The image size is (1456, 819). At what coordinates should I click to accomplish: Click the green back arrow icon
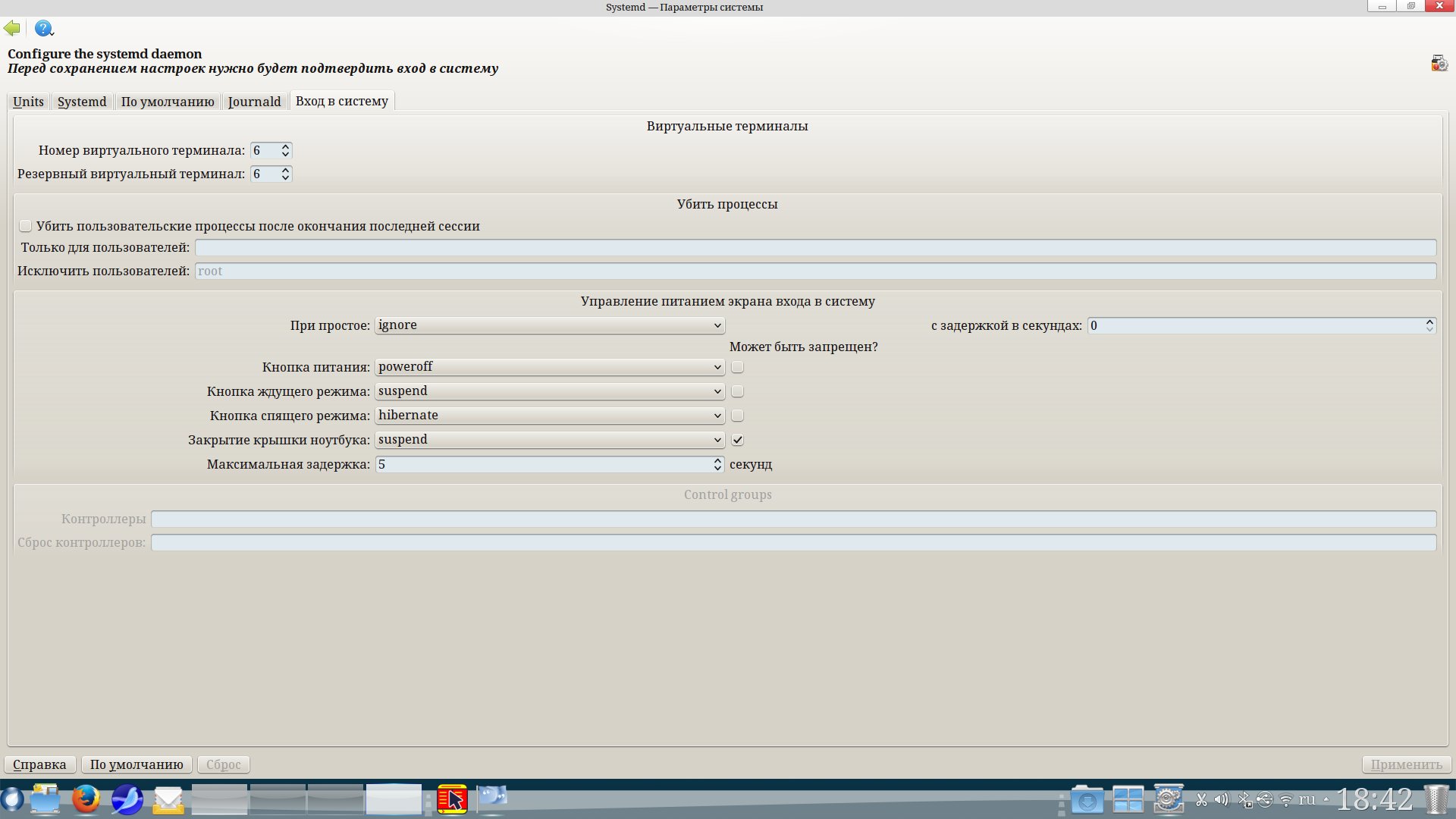[x=12, y=29]
